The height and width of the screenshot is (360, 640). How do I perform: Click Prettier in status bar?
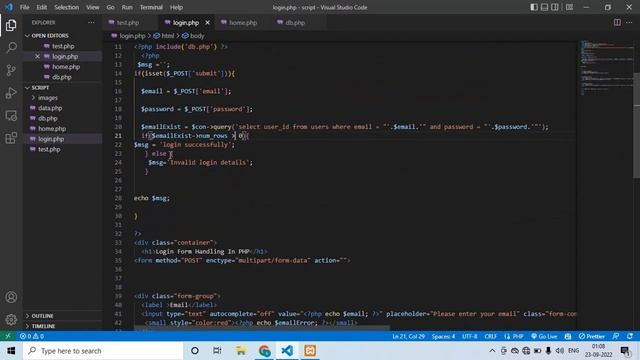[592, 336]
